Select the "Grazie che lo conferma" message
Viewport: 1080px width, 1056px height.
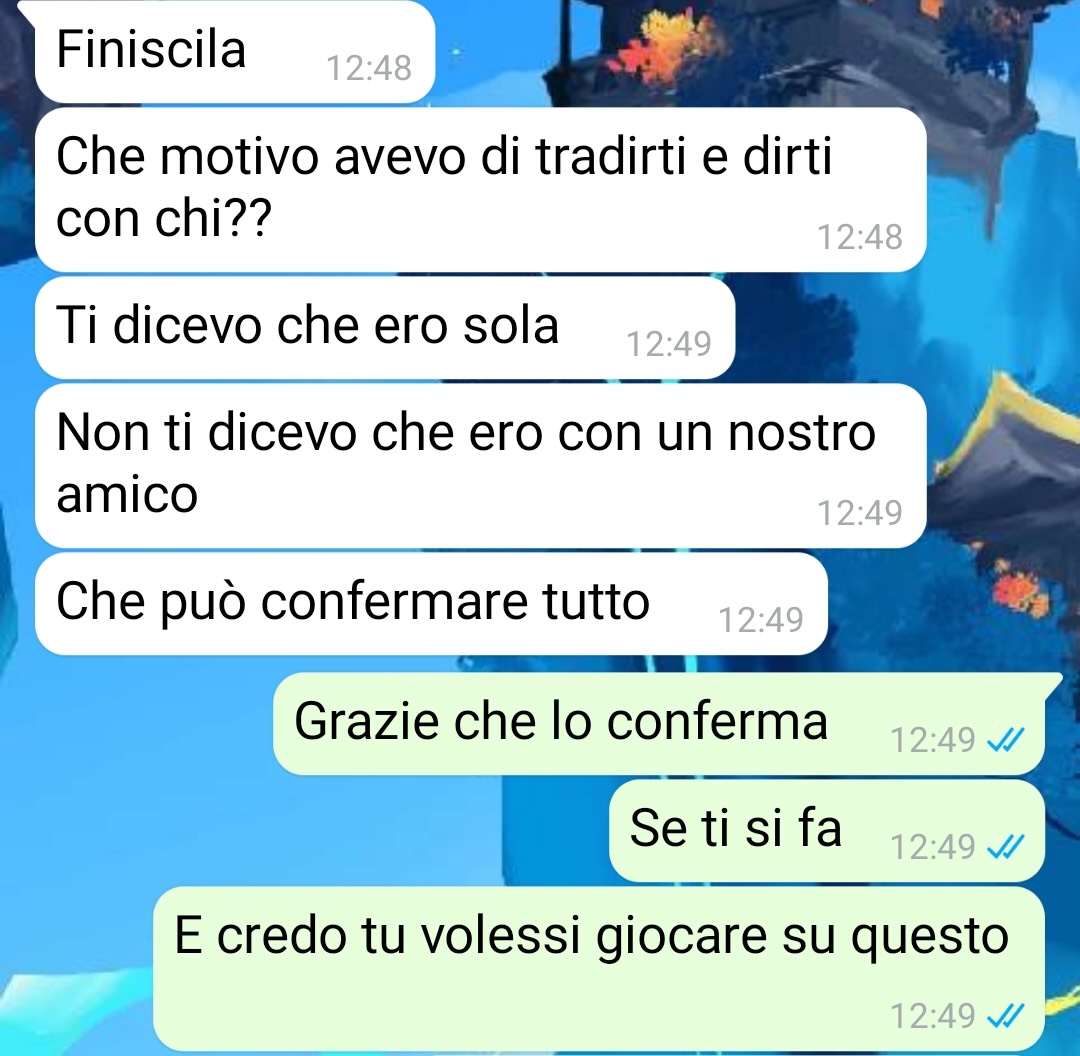[x=658, y=724]
